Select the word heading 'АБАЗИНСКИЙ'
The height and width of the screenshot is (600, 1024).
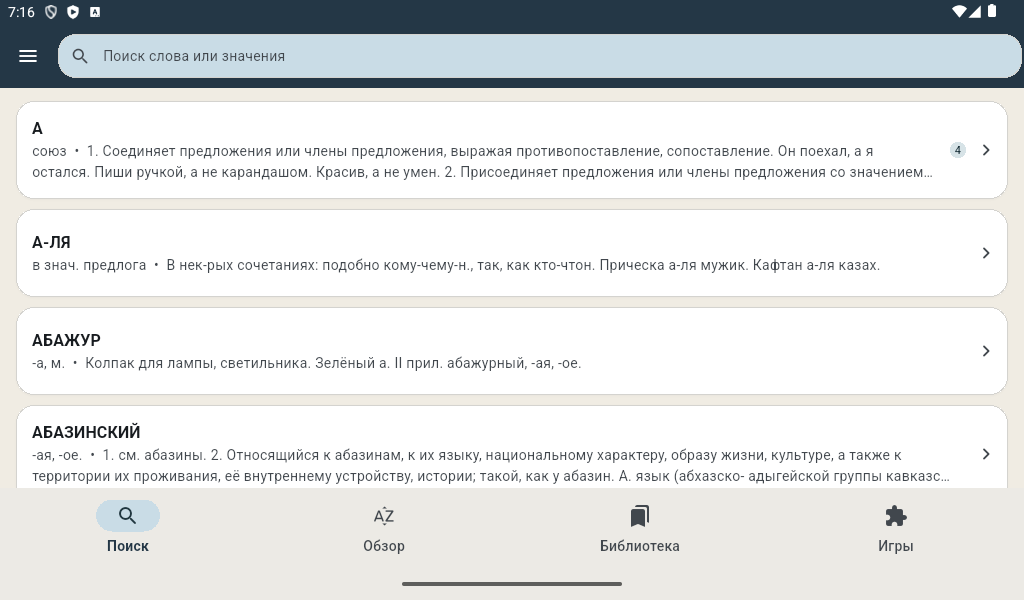pos(86,432)
